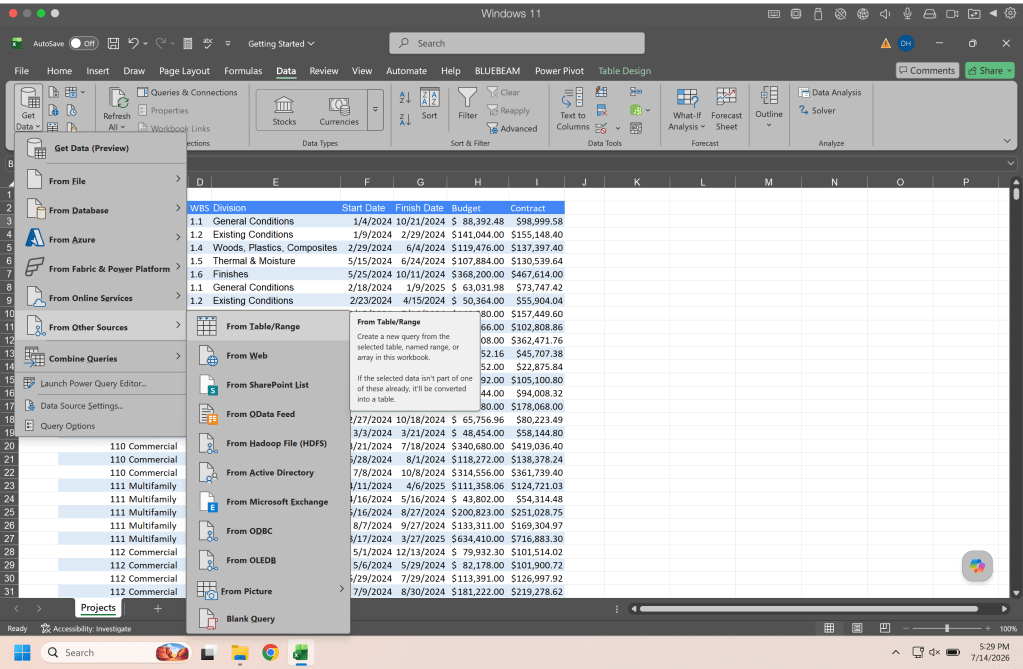Expand the Data Types gallery arrow

(x=375, y=110)
